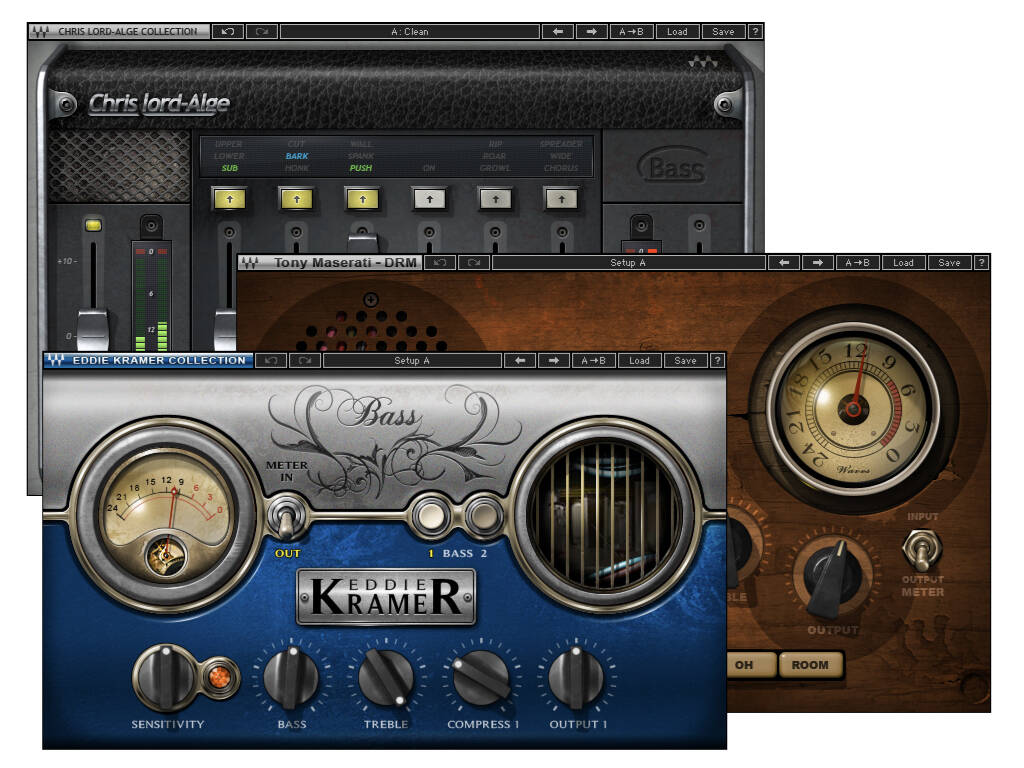This screenshot has width=1024, height=768.
Task: Toggle the ON arrow button in Chris Lord-Alge
Action: click(429, 199)
